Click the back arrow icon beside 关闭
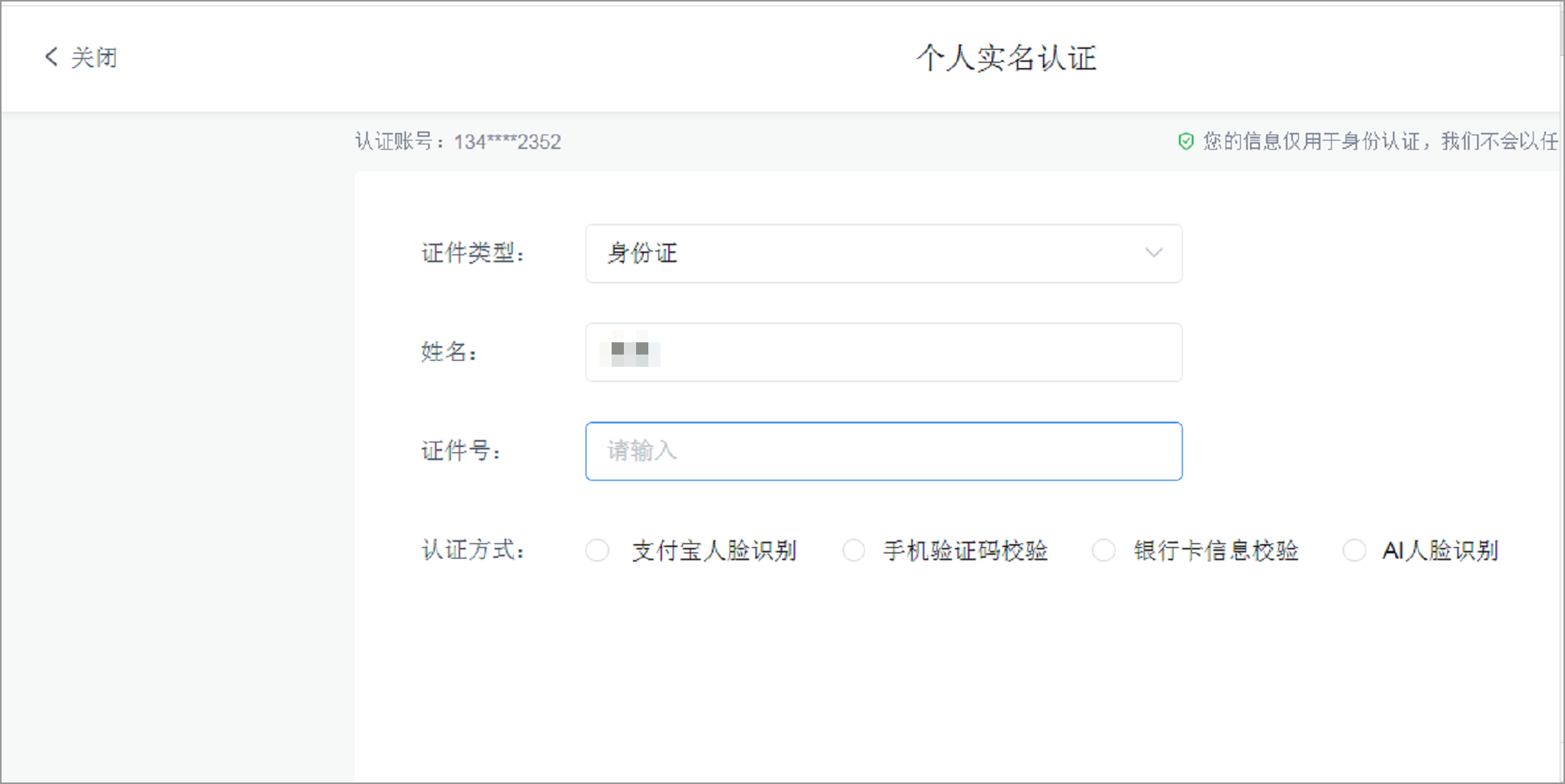 pyautogui.click(x=50, y=57)
